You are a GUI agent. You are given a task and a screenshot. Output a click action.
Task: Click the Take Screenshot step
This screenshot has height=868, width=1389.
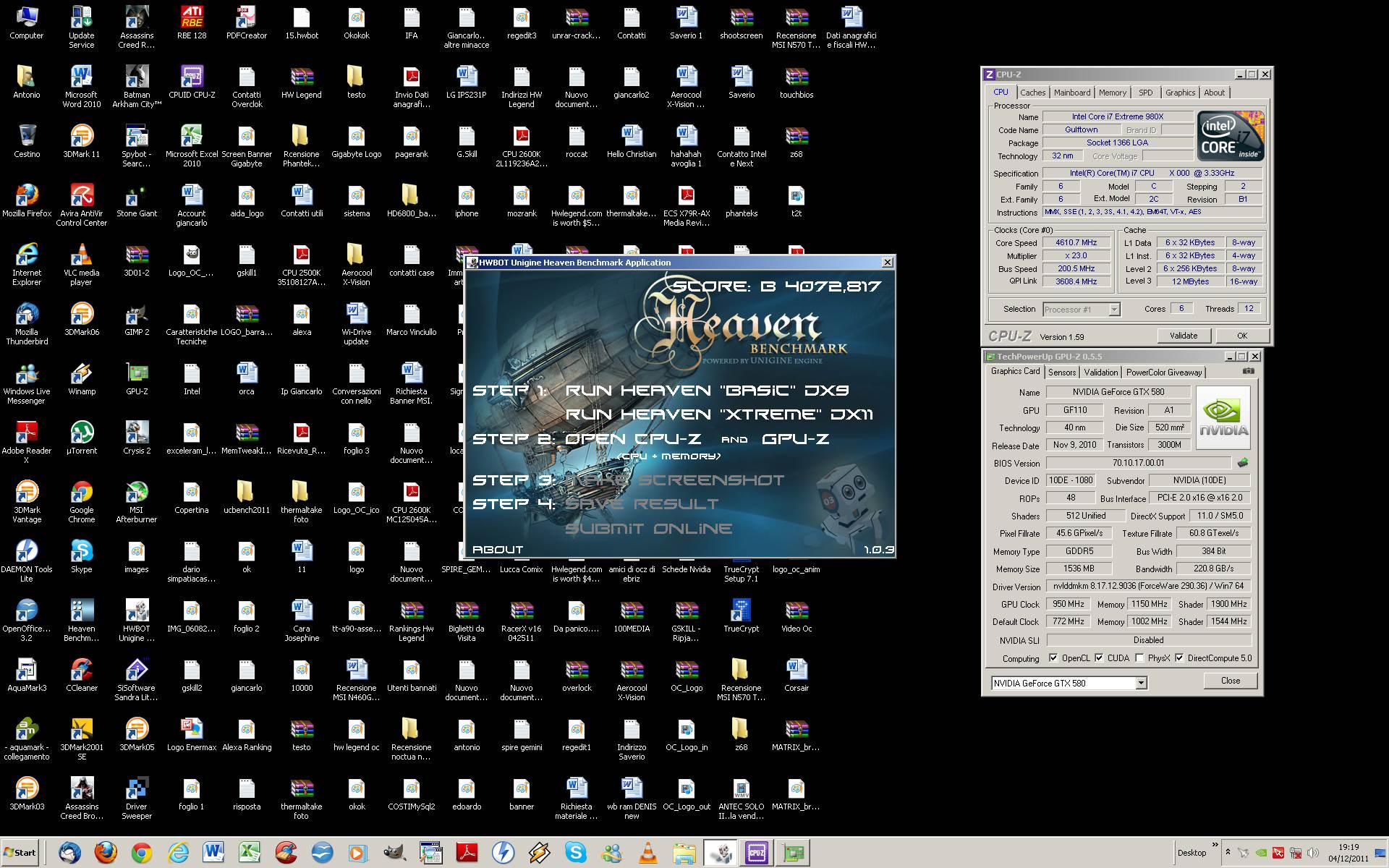point(674,480)
